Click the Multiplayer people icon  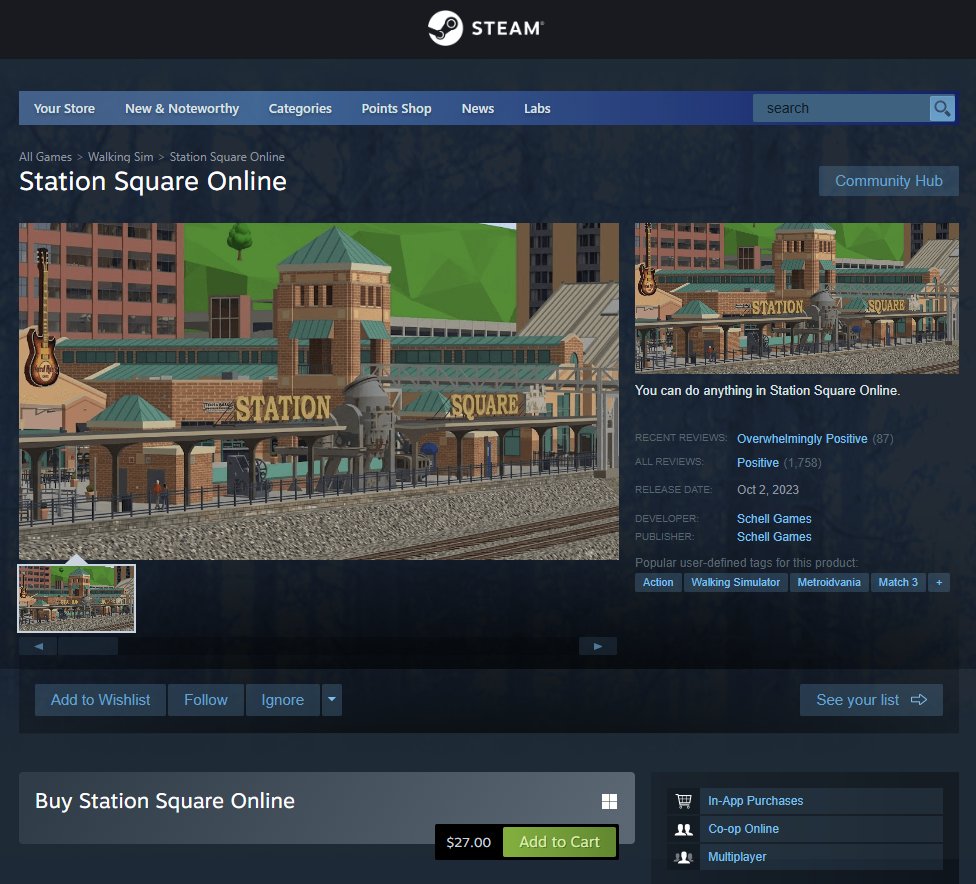(683, 857)
